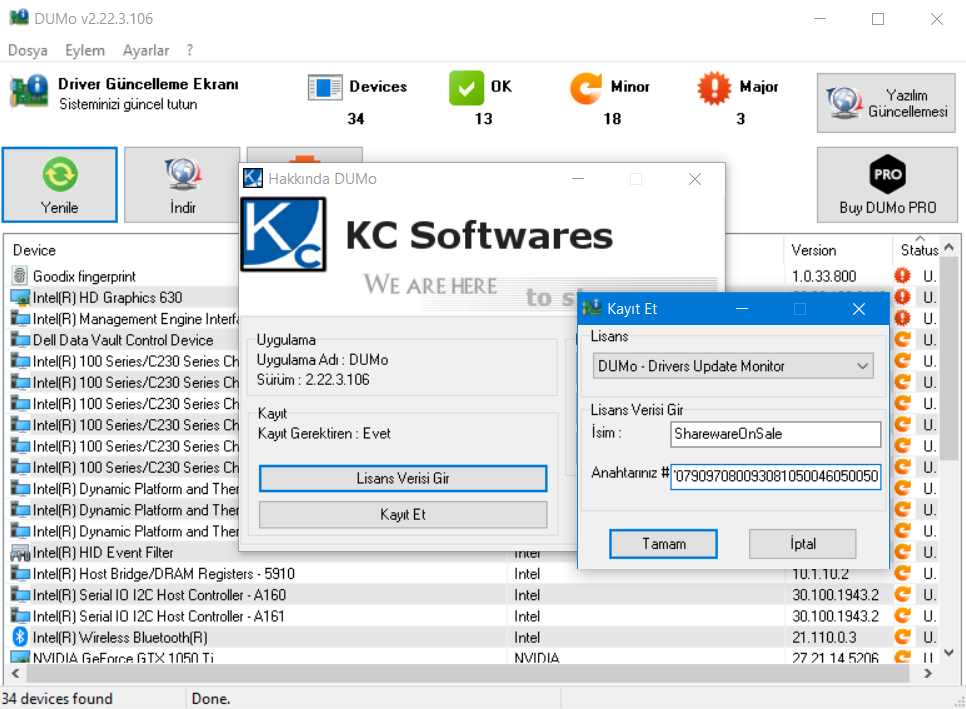This screenshot has width=966, height=709.
Task: Click the green OK checkmark icon
Action: 466,88
